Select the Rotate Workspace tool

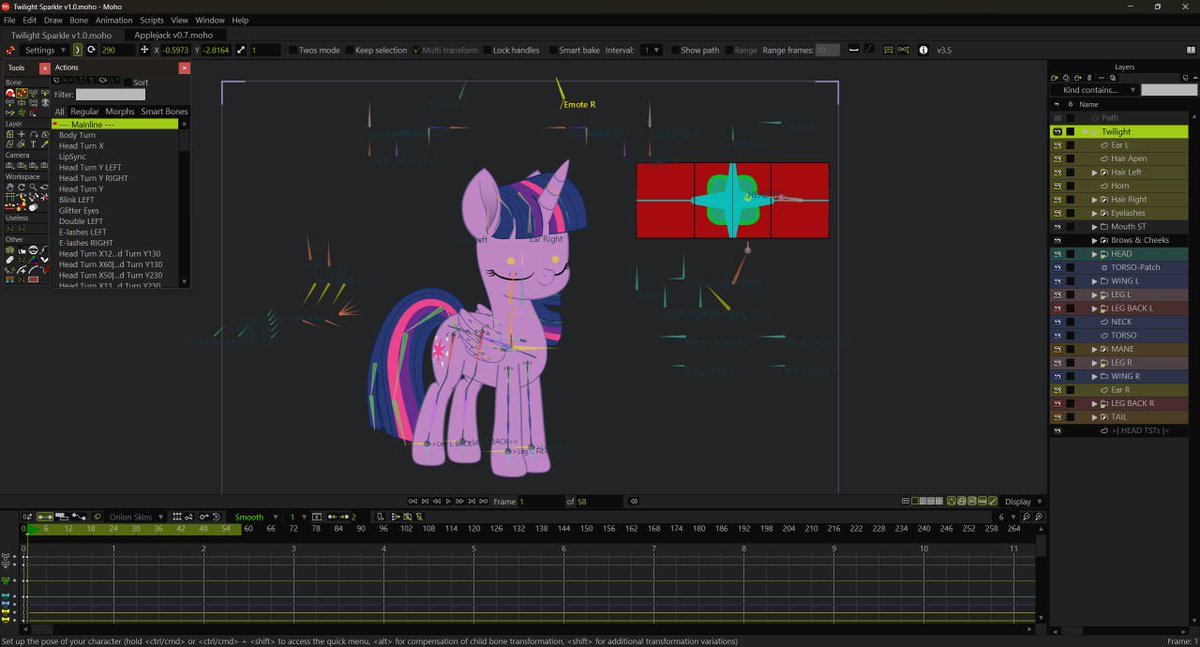(x=21, y=187)
